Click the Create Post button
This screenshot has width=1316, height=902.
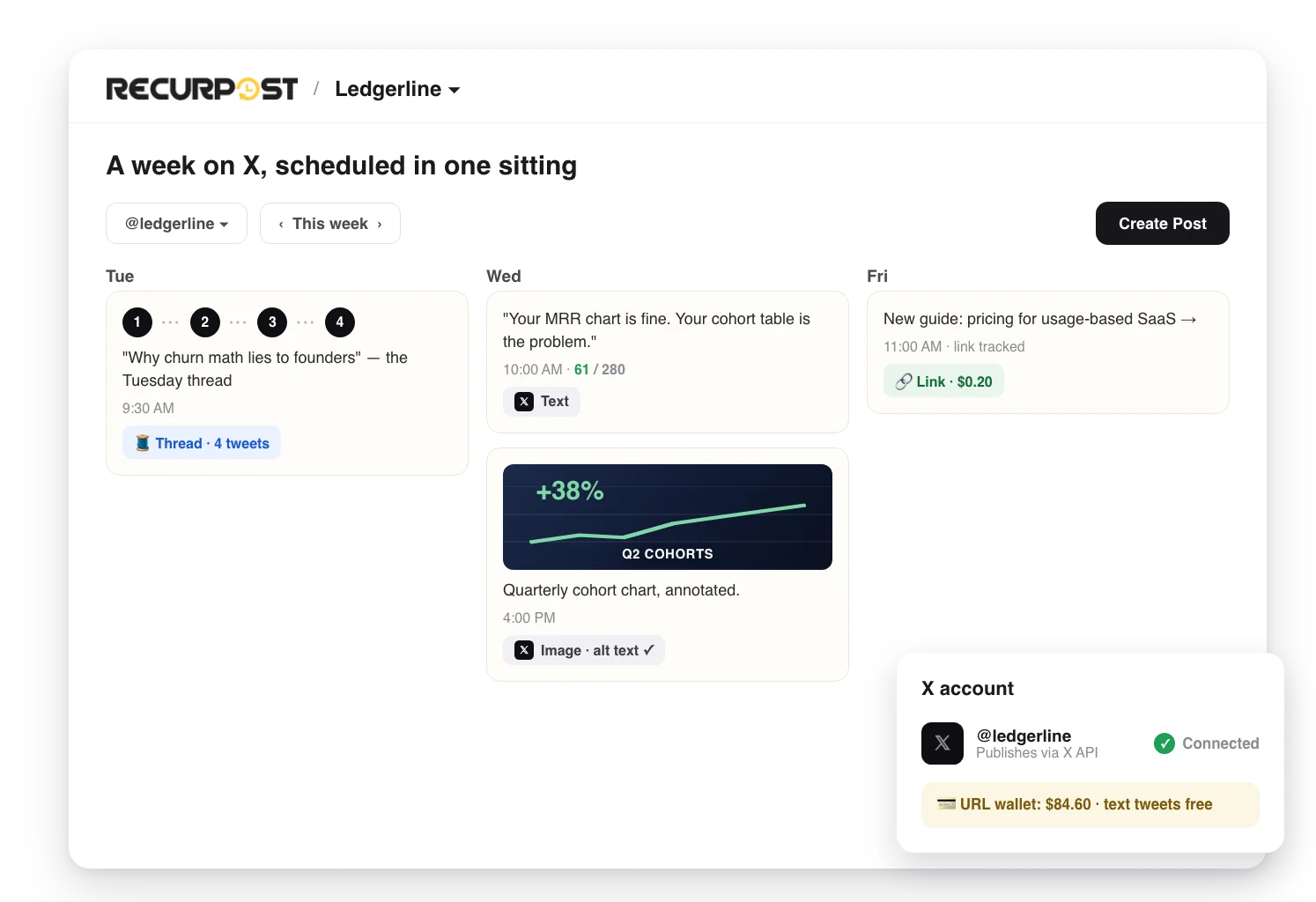point(1162,224)
